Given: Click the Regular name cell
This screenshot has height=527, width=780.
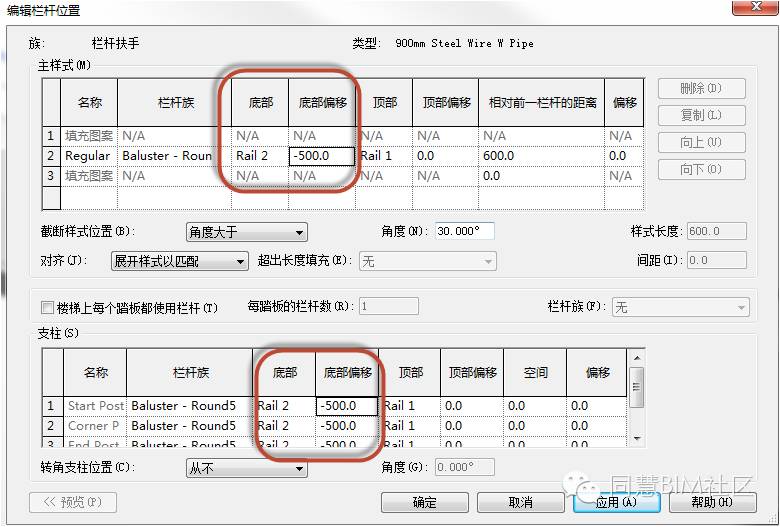Looking at the screenshot, I should click(x=89, y=156).
